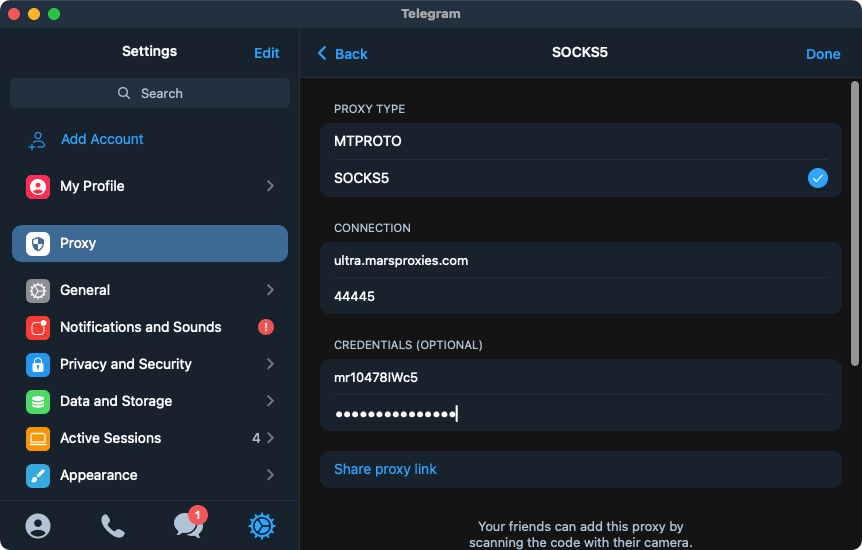Select the SOCKS5 proxy type checkmark
The width and height of the screenshot is (862, 550).
[817, 178]
